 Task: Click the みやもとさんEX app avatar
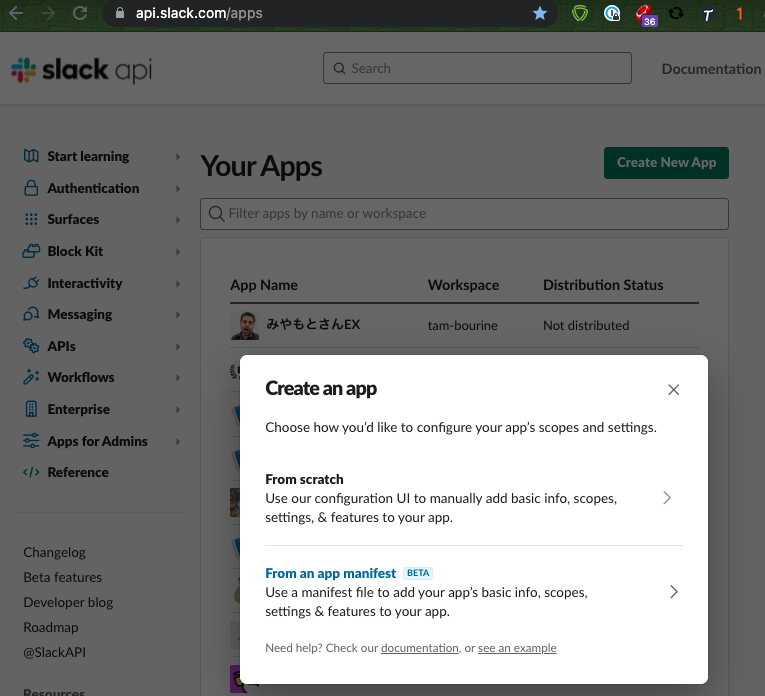click(244, 325)
